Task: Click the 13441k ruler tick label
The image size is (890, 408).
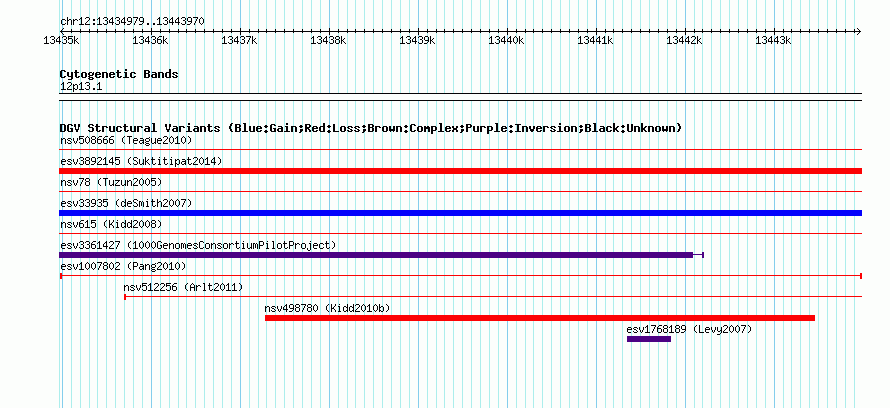Action: (595, 40)
